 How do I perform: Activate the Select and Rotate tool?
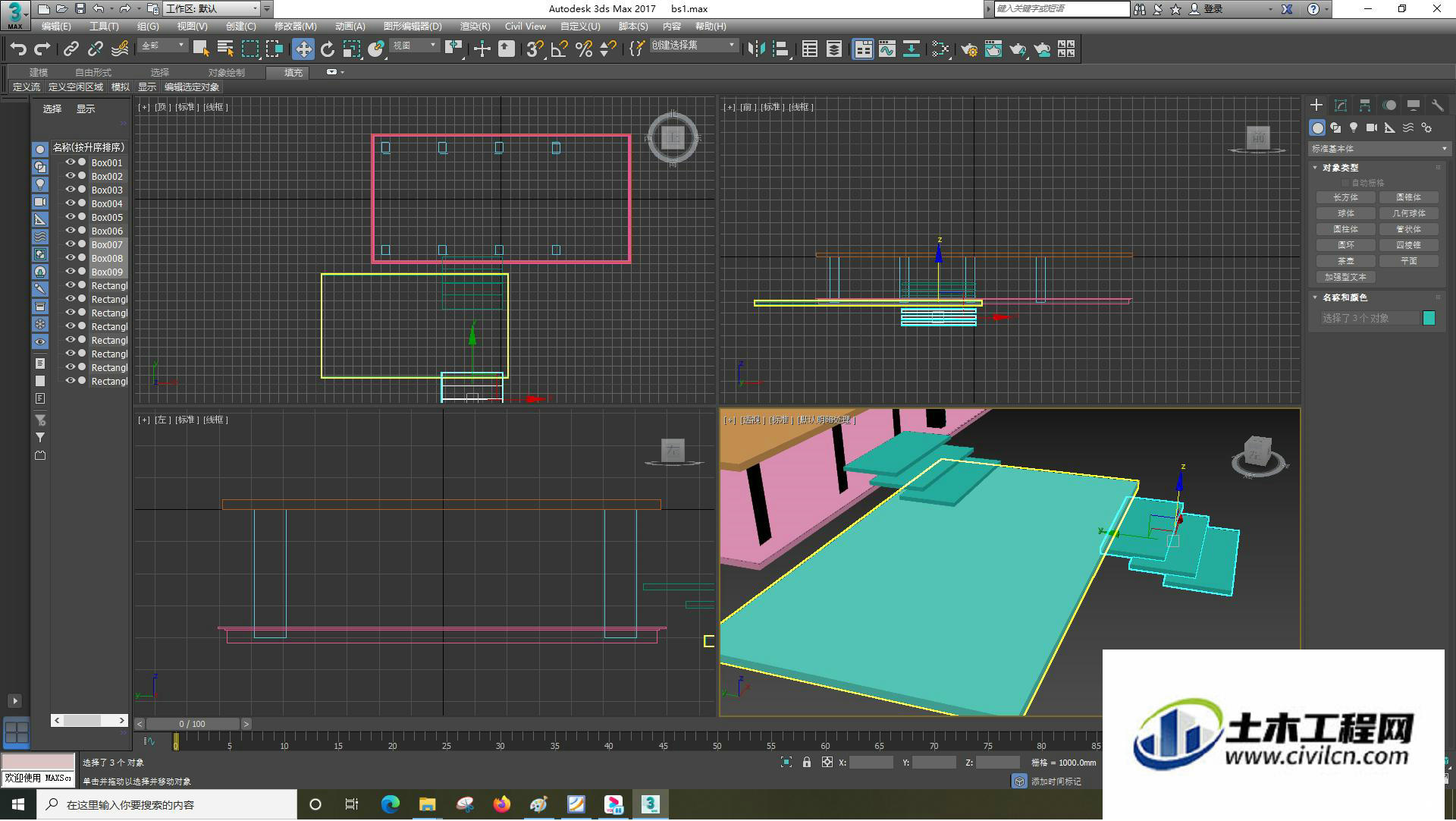click(x=328, y=49)
